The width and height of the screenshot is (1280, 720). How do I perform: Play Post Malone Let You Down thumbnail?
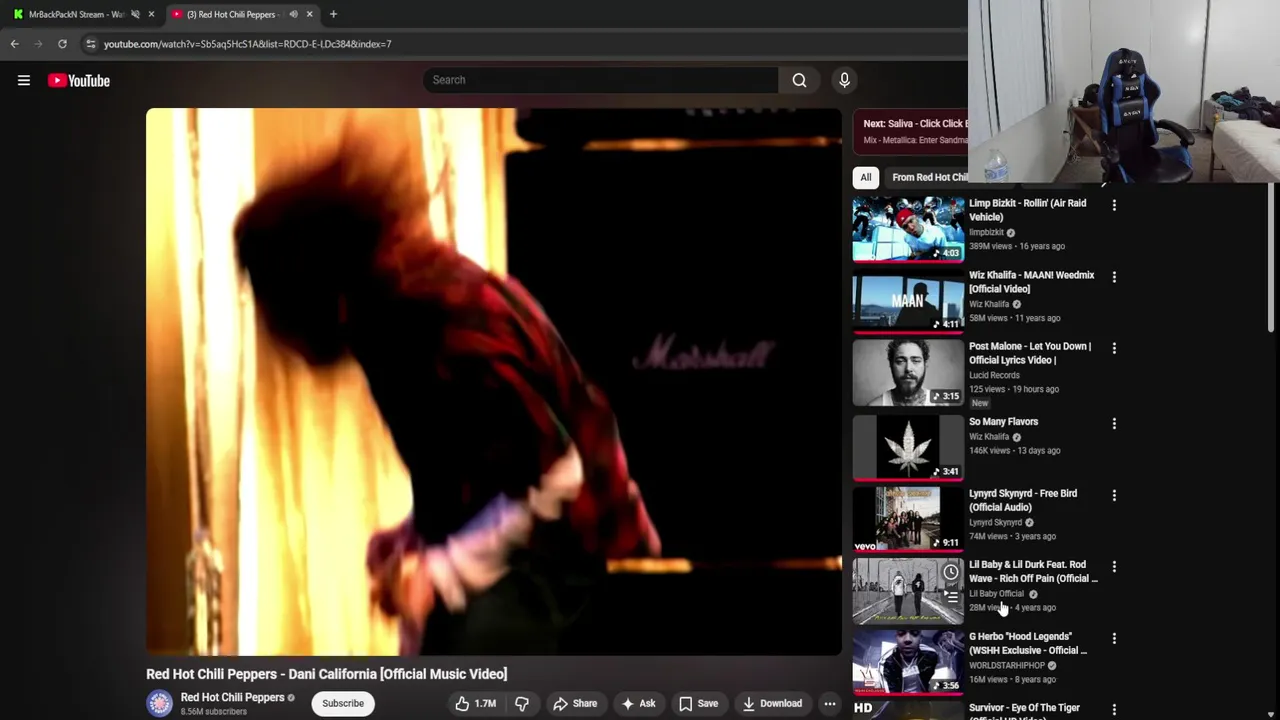pyautogui.click(x=908, y=372)
